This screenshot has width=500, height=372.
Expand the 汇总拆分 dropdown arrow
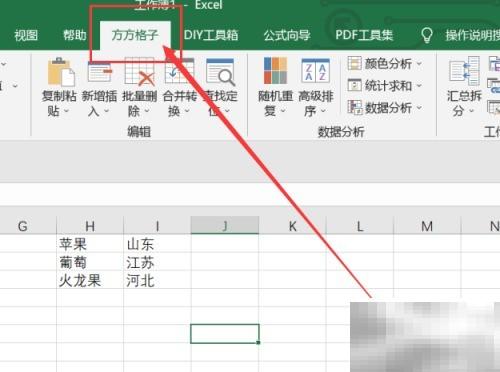[x=471, y=111]
